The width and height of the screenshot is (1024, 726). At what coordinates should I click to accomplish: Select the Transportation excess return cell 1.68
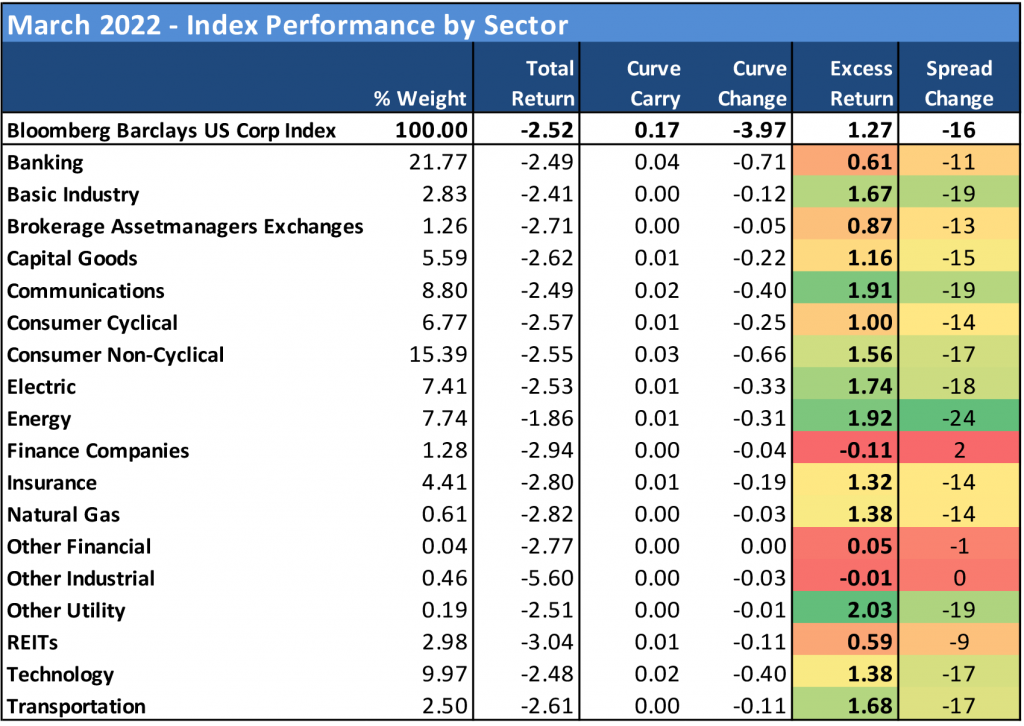(x=861, y=706)
